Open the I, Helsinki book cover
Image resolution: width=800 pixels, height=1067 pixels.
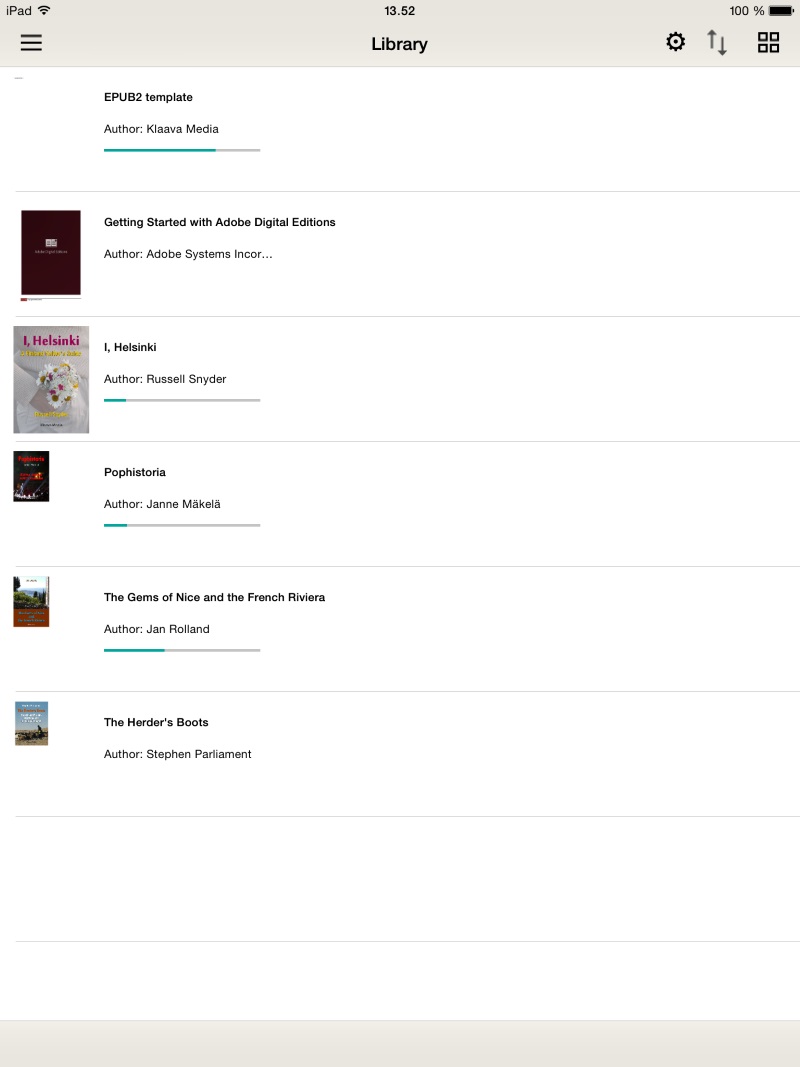(51, 379)
